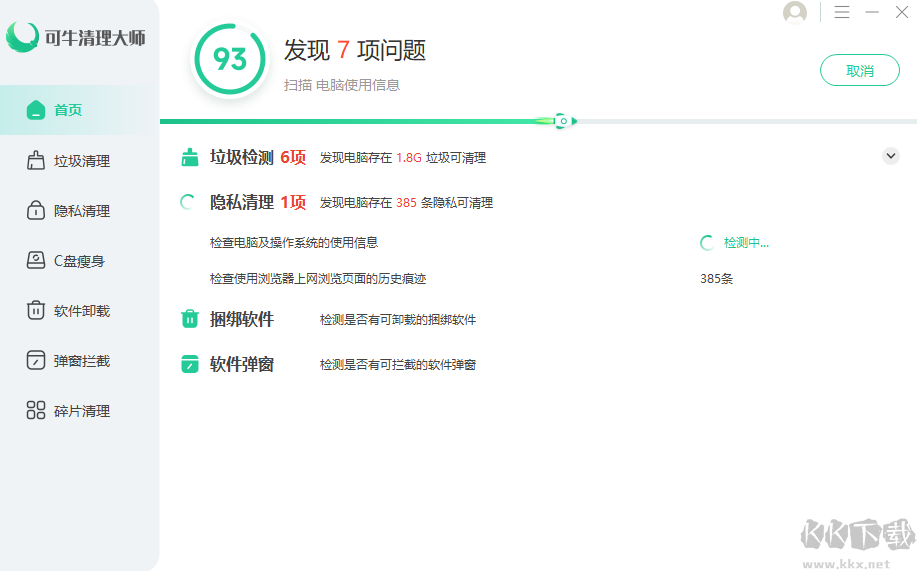Click the 首页 house icon

pyautogui.click(x=36, y=109)
